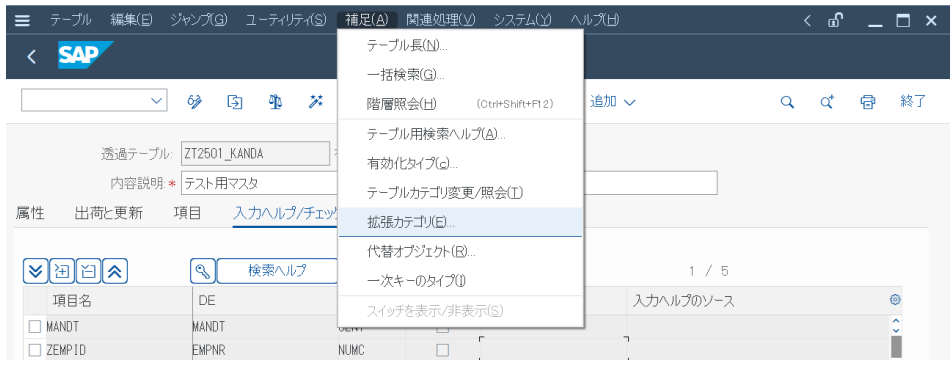The image size is (951, 383).
Task: Click the SAP back arrow icon
Action: tap(32, 57)
